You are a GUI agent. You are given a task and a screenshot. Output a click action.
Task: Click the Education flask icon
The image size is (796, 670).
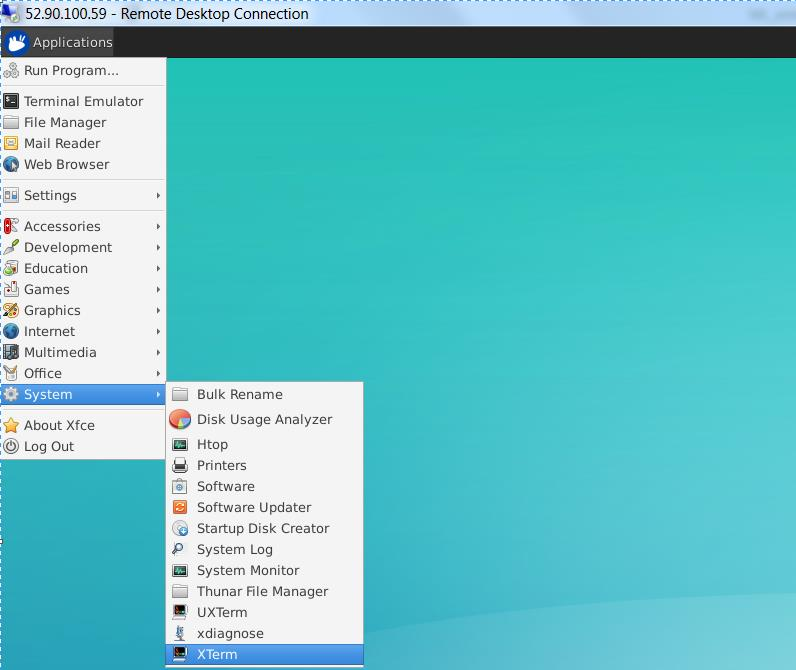coord(11,268)
